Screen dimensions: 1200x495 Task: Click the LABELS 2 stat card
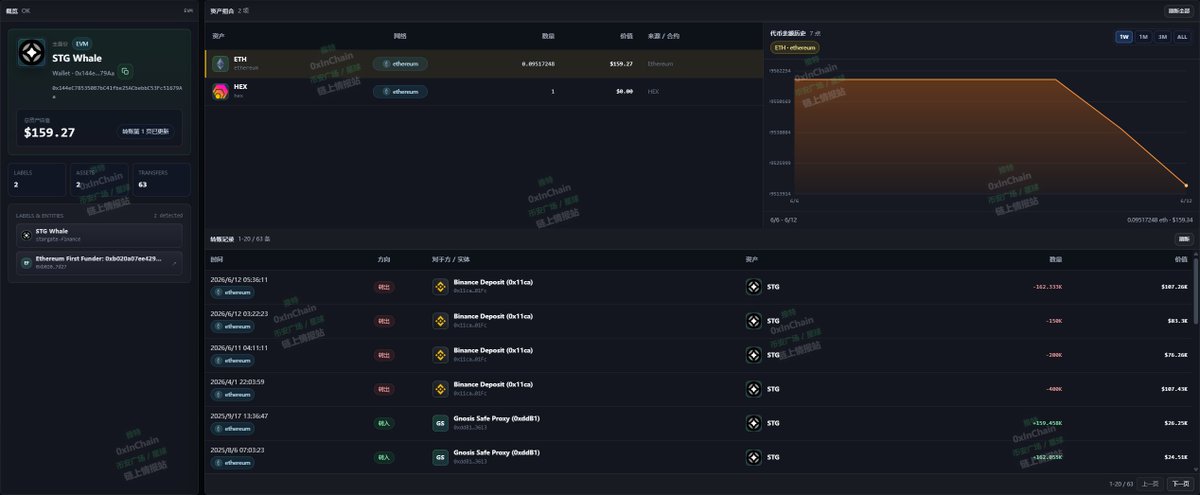37,179
